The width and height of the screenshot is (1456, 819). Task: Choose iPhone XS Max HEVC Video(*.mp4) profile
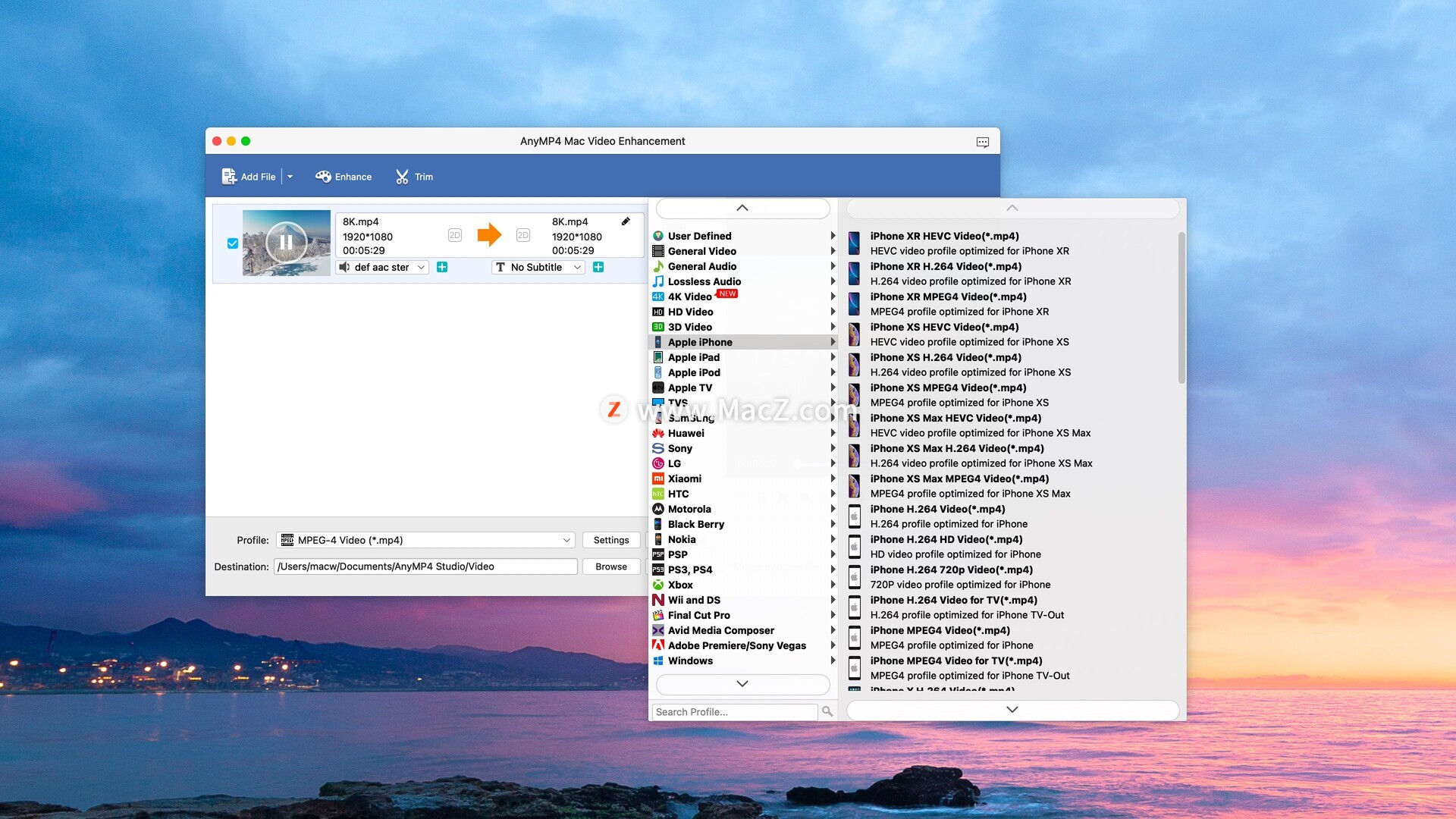[x=1012, y=425]
